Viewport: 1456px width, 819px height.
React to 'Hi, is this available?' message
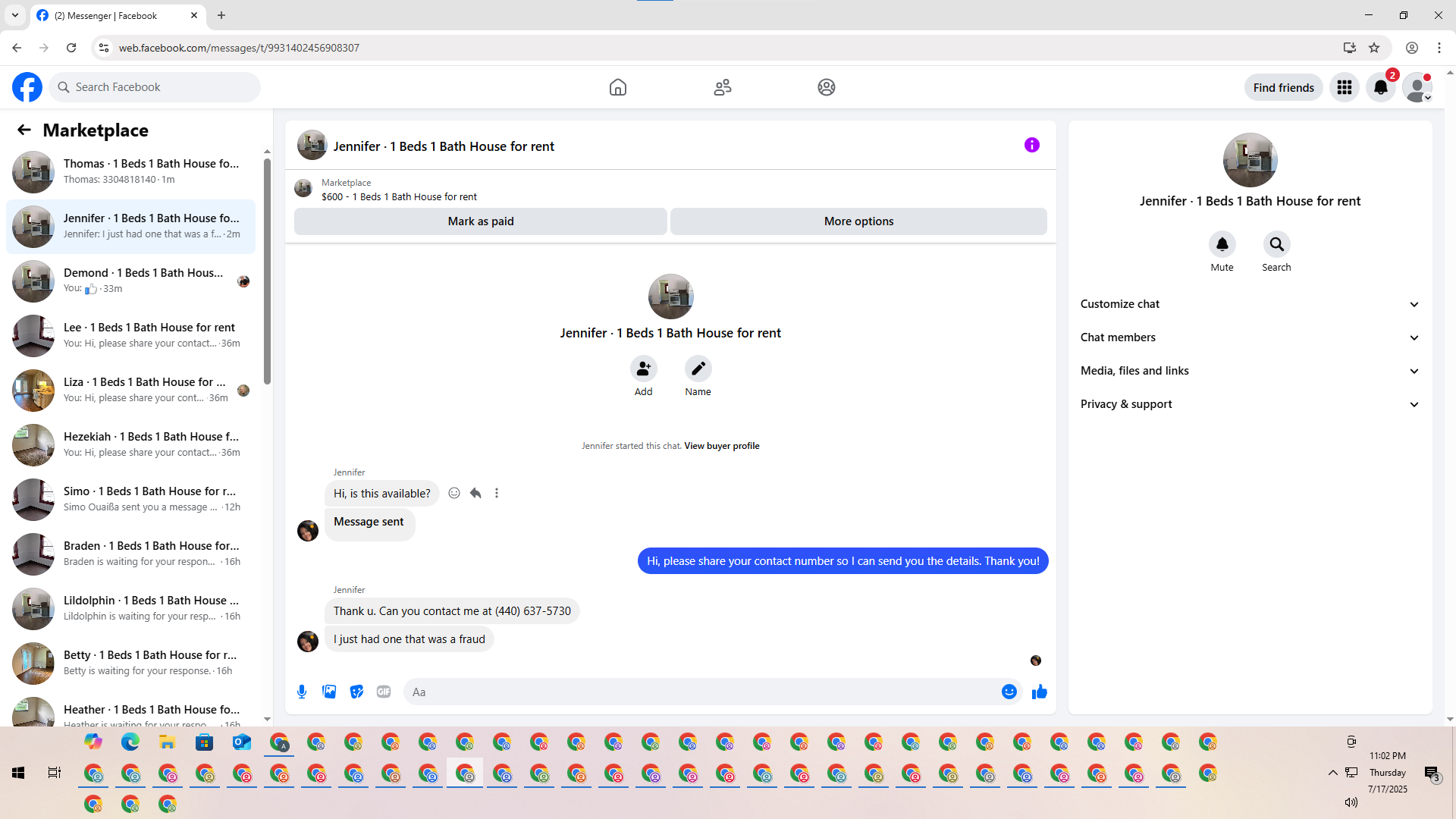click(454, 493)
